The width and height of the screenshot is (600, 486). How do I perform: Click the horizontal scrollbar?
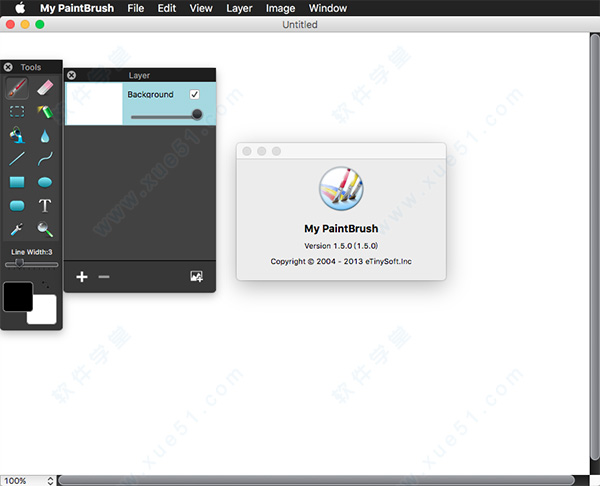click(316, 480)
